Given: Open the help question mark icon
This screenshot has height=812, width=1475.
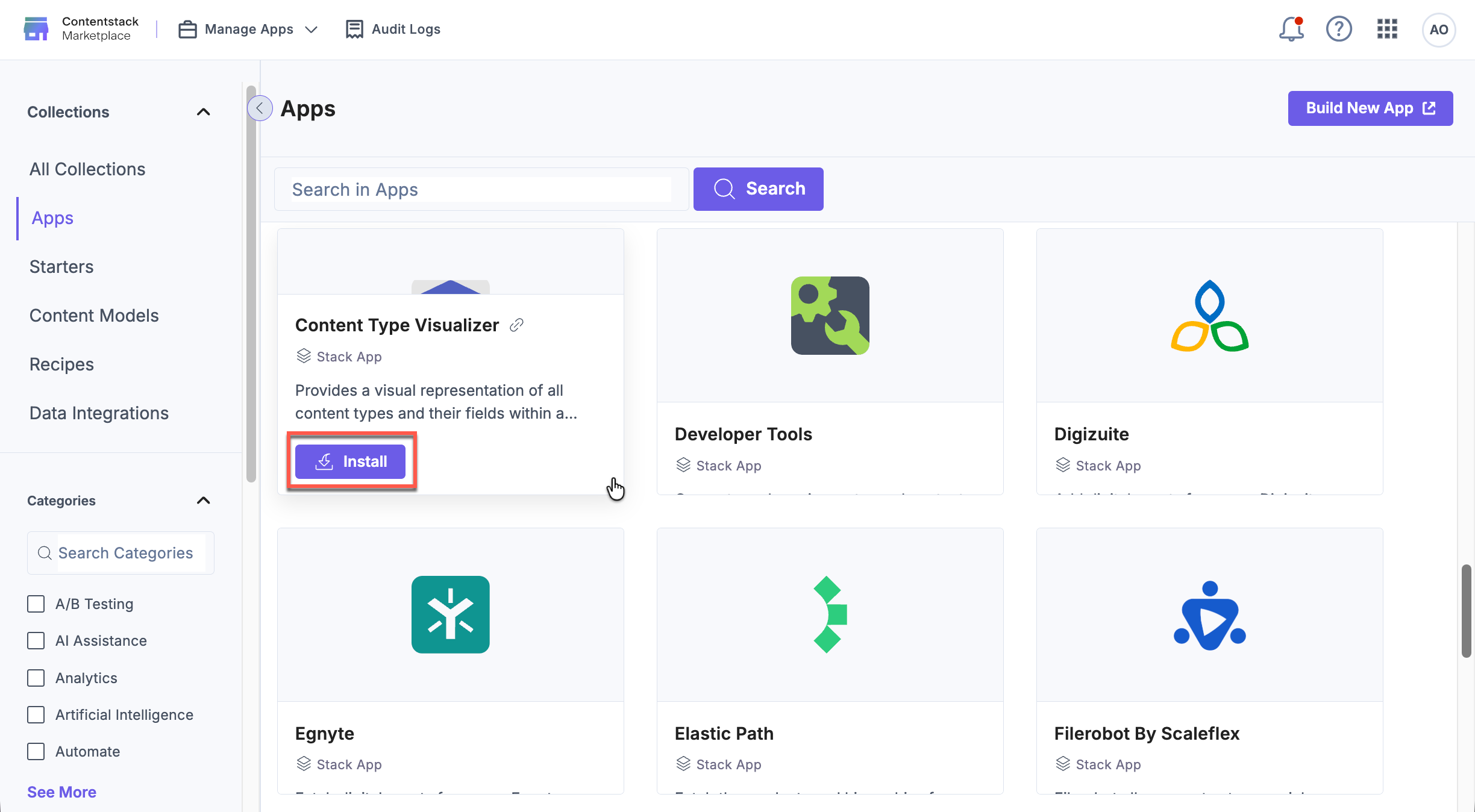Looking at the screenshot, I should click(x=1339, y=28).
